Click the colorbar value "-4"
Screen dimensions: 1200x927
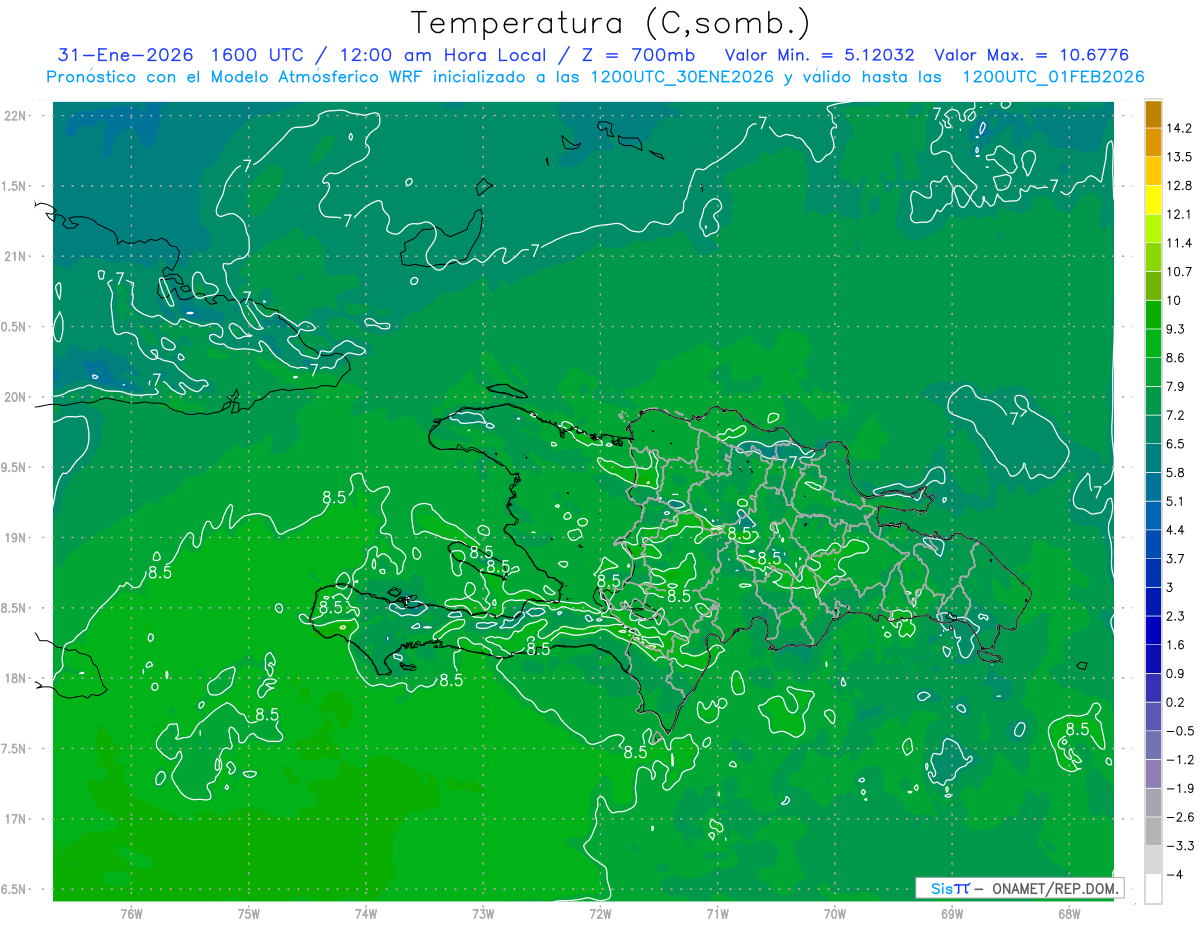click(1175, 875)
